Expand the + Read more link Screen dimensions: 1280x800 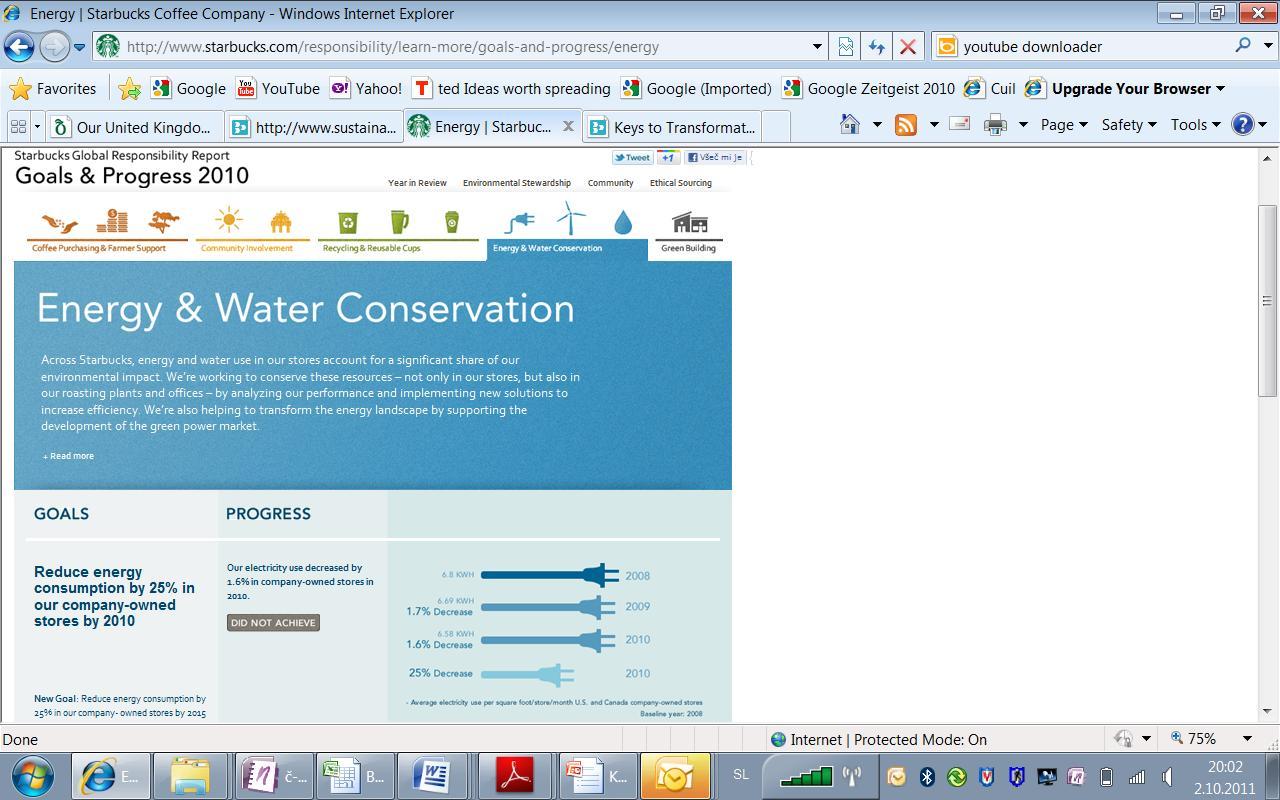click(x=68, y=456)
